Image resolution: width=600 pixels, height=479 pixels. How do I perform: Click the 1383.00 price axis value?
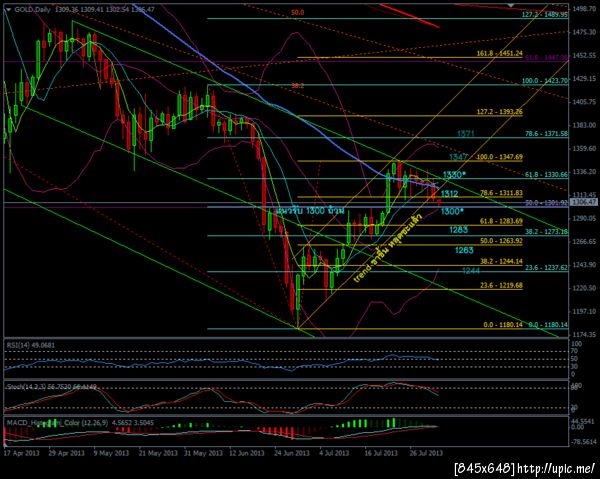point(584,125)
